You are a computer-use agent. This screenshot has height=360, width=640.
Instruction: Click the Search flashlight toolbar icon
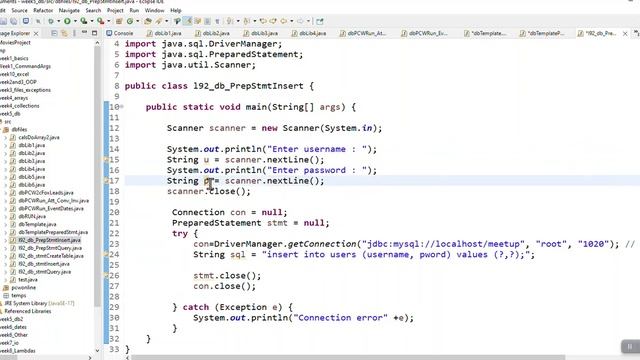point(158,21)
